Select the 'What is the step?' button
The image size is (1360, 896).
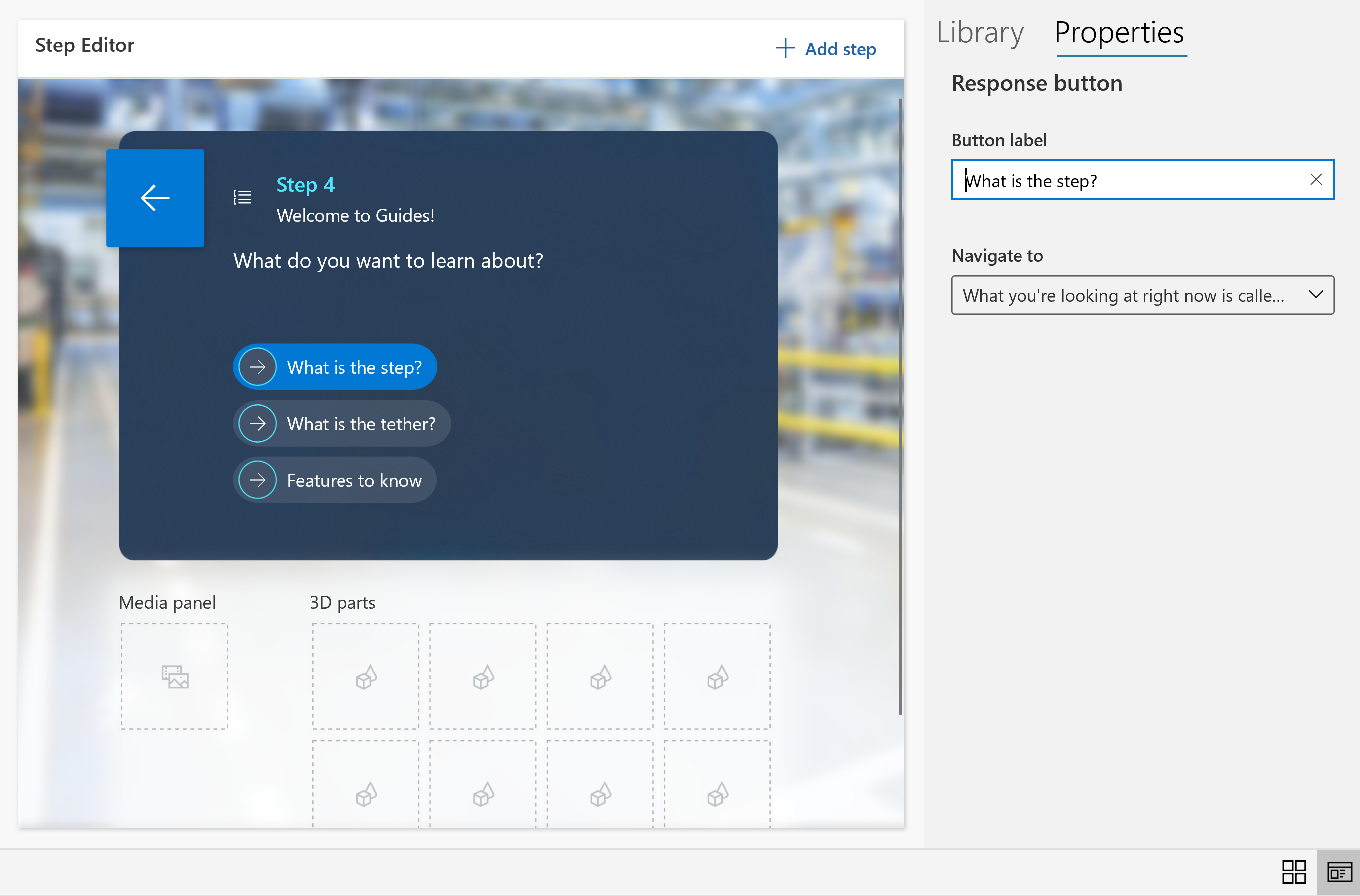coord(336,367)
